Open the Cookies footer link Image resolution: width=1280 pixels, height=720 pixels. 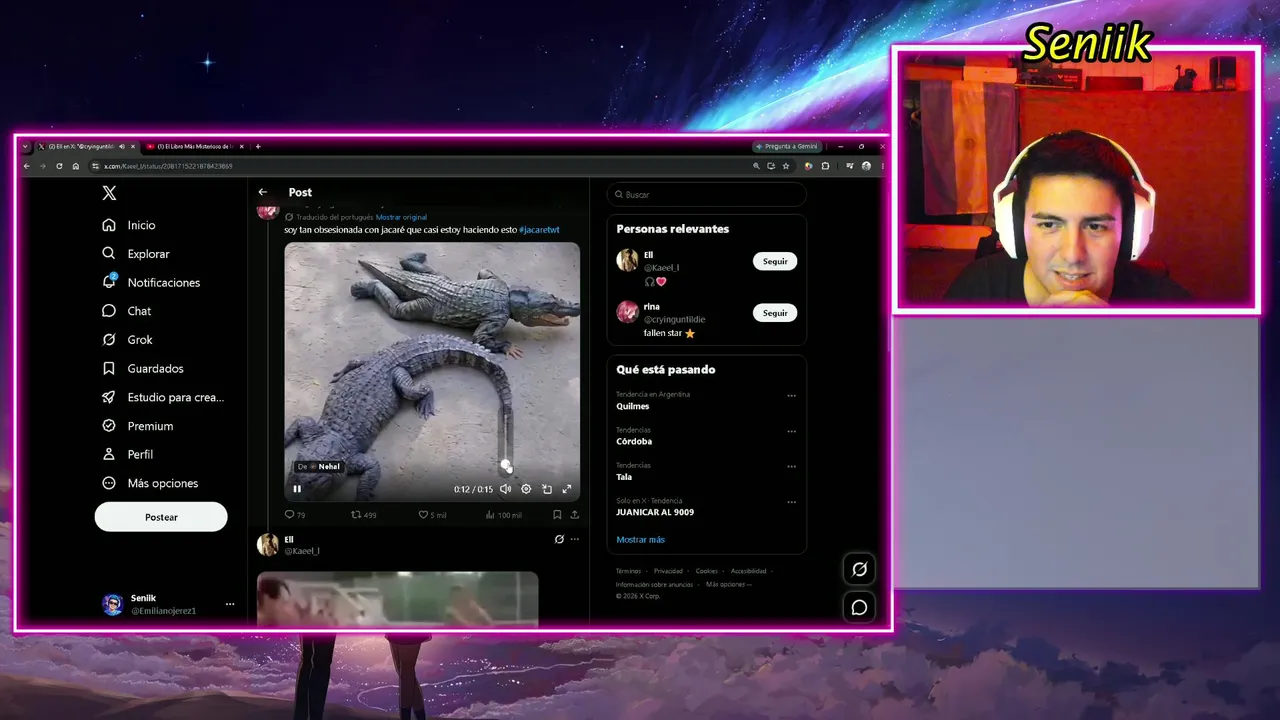click(x=706, y=571)
